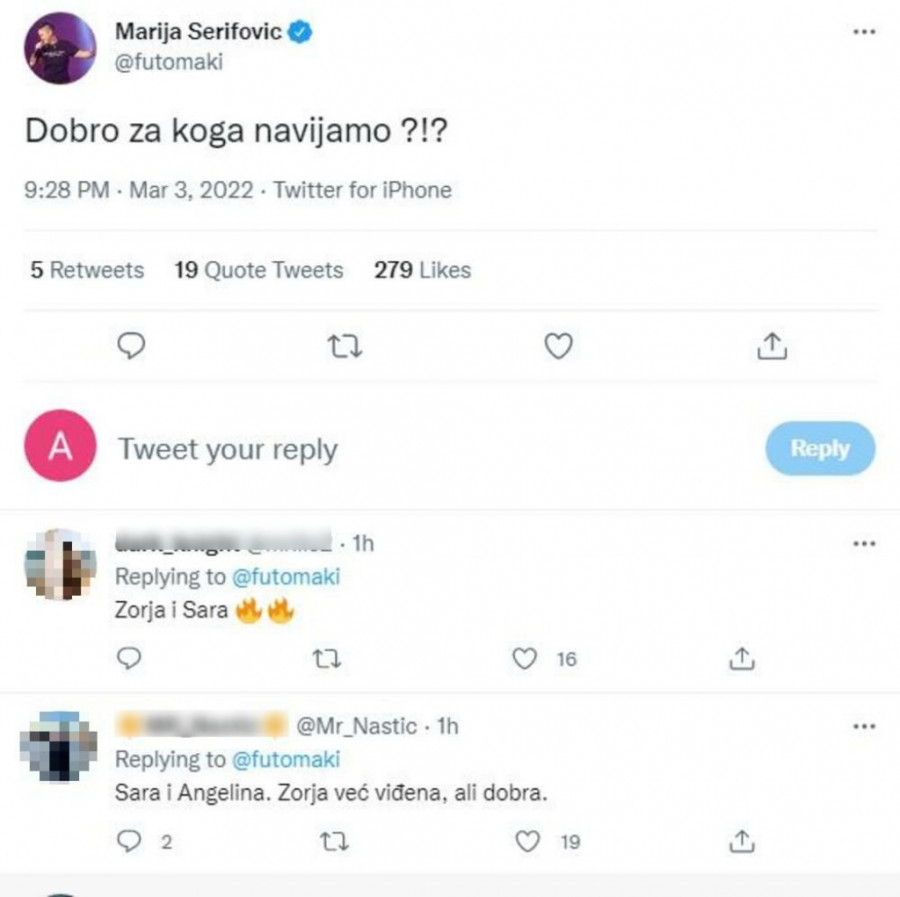Like the 'Sara i Angelina' reply
900x897 pixels.
528,842
